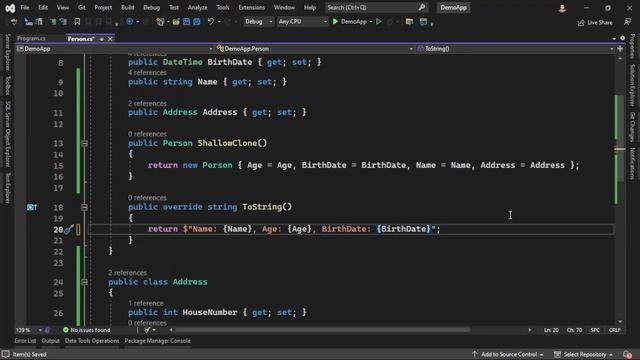Click the screwdriver quick actions icon
Screen dimensions: 640x360
[x=69, y=229]
